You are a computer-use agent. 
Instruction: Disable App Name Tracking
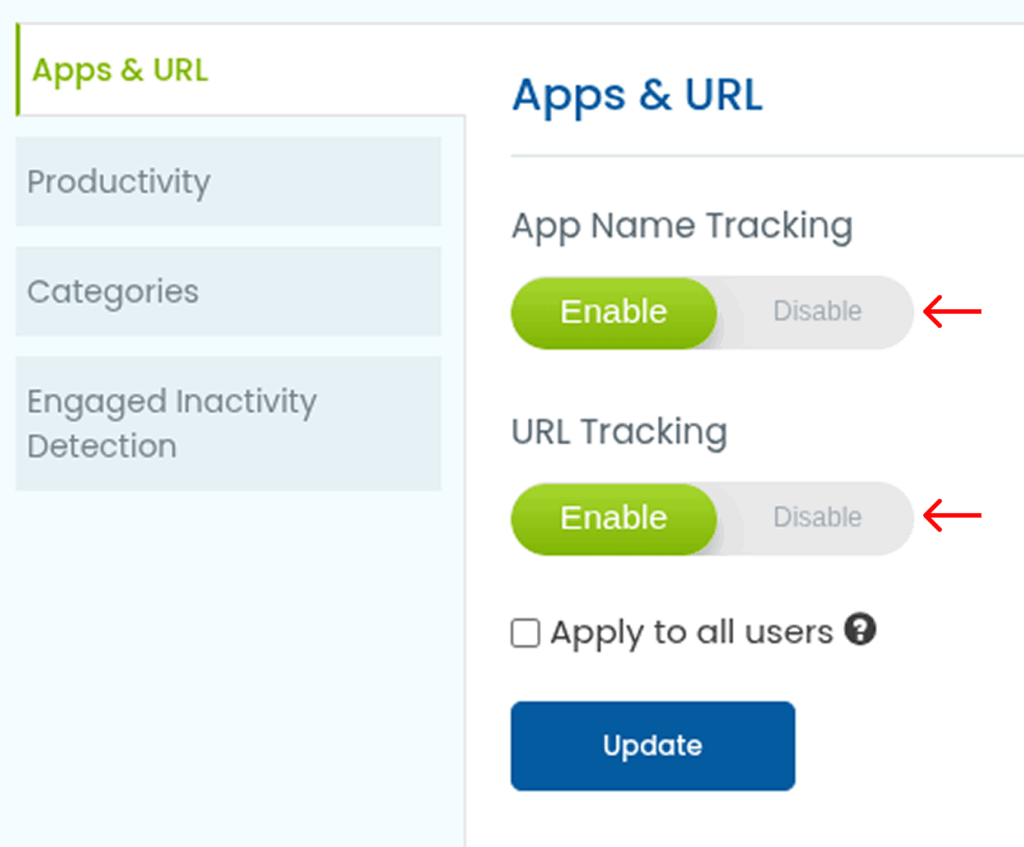[817, 312]
